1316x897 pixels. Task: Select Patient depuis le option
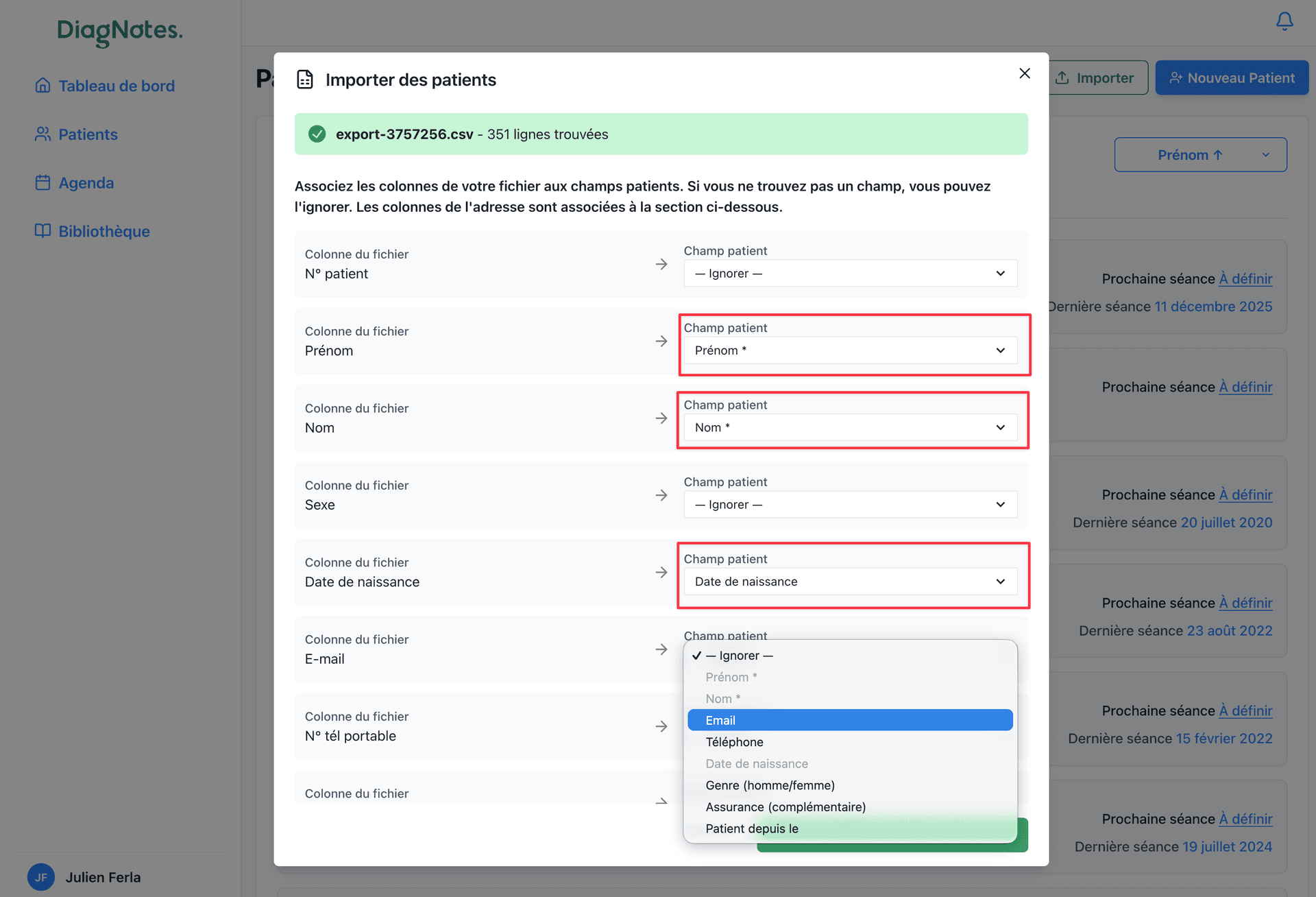pyautogui.click(x=752, y=828)
